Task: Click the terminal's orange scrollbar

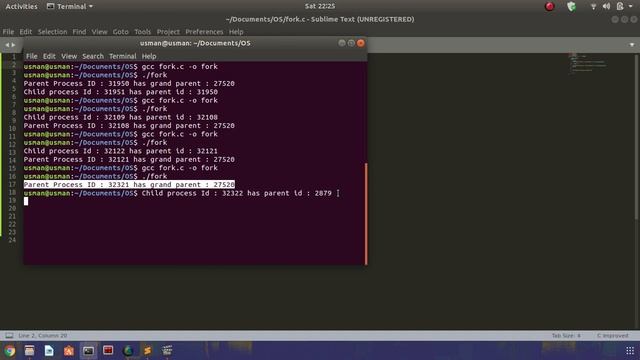Action: [366, 214]
